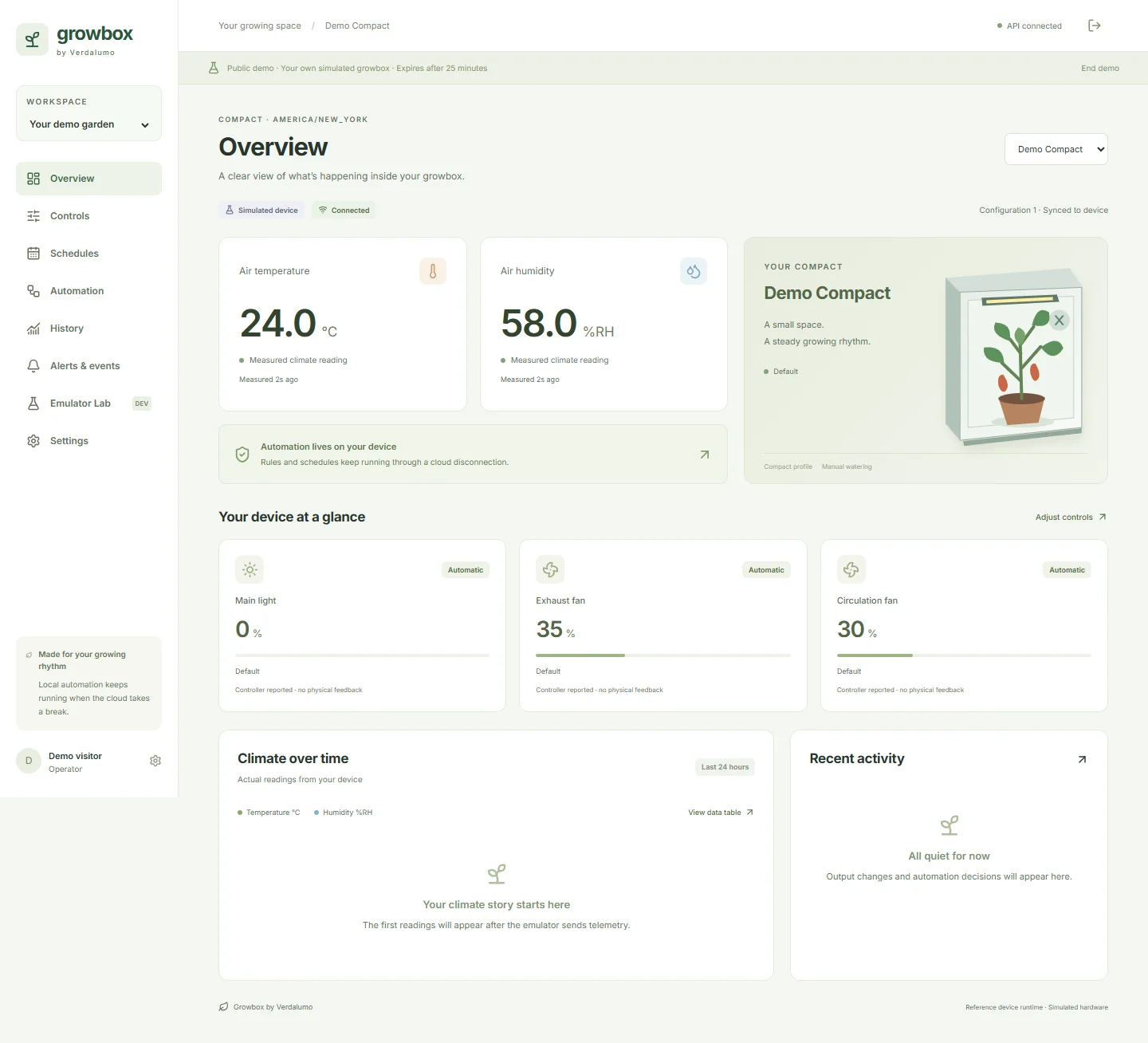Screen dimensions: 1148x1043
Task: Open Alerts & events in the sidebar
Action: [x=88, y=366]
